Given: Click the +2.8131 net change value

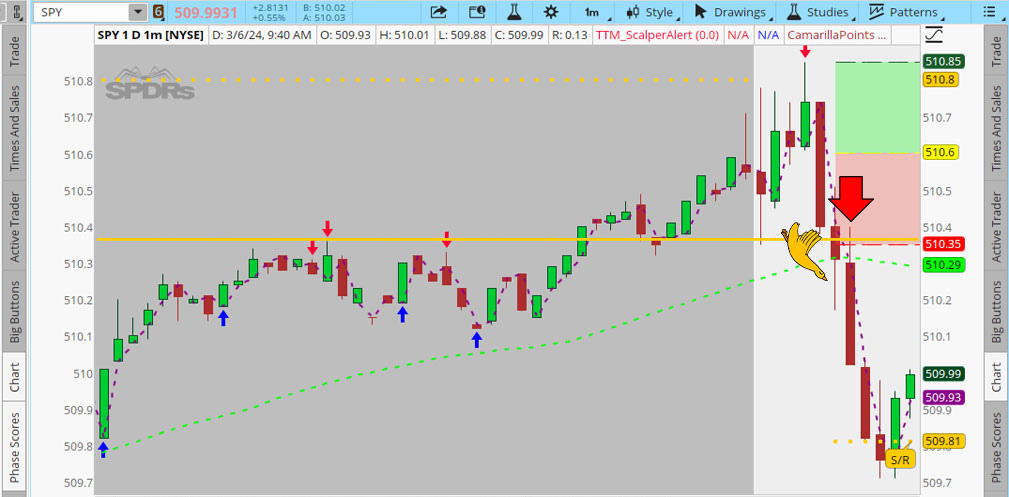Looking at the screenshot, I should click(269, 7).
